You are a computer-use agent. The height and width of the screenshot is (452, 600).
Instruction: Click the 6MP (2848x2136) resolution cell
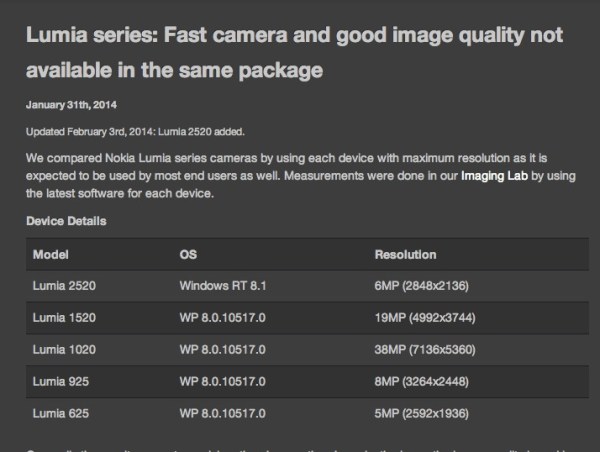[x=426, y=286]
